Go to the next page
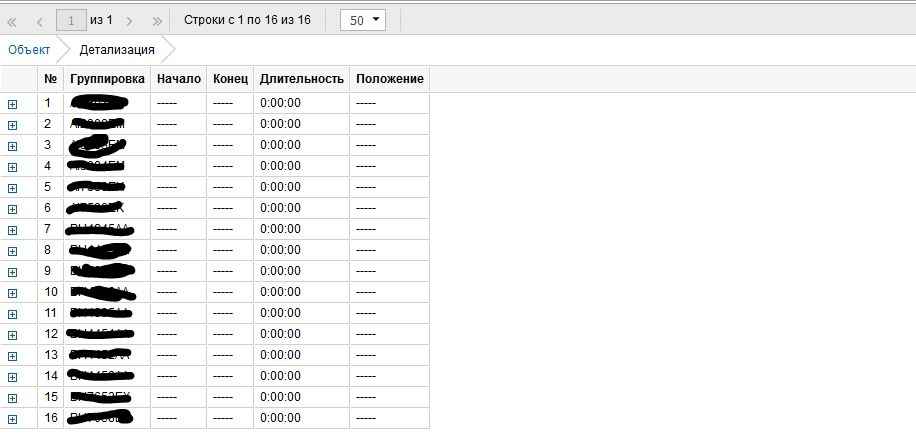Viewport: 916px width, 435px height. (130, 20)
